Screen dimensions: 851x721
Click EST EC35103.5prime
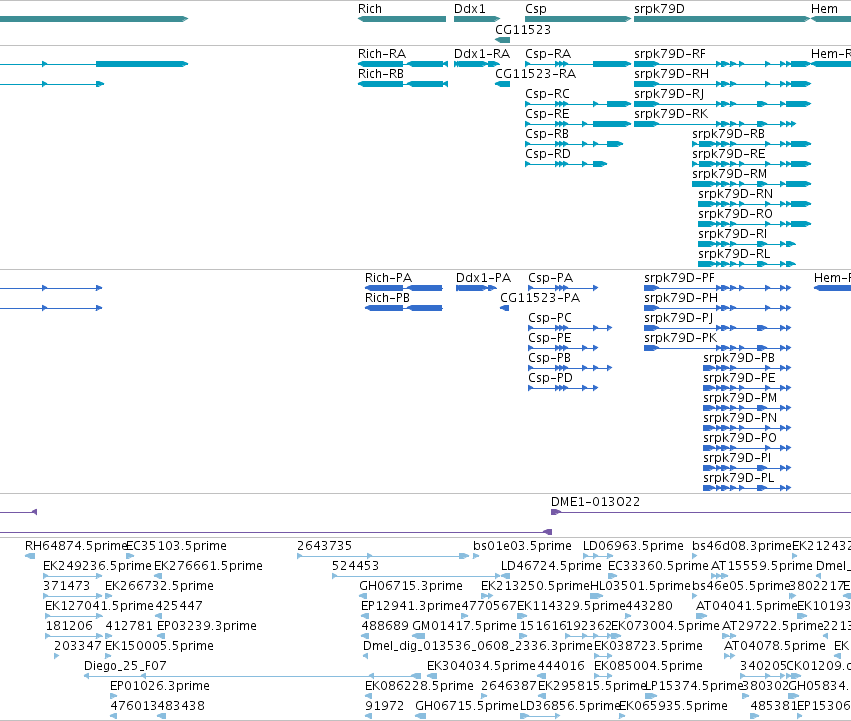point(176,546)
